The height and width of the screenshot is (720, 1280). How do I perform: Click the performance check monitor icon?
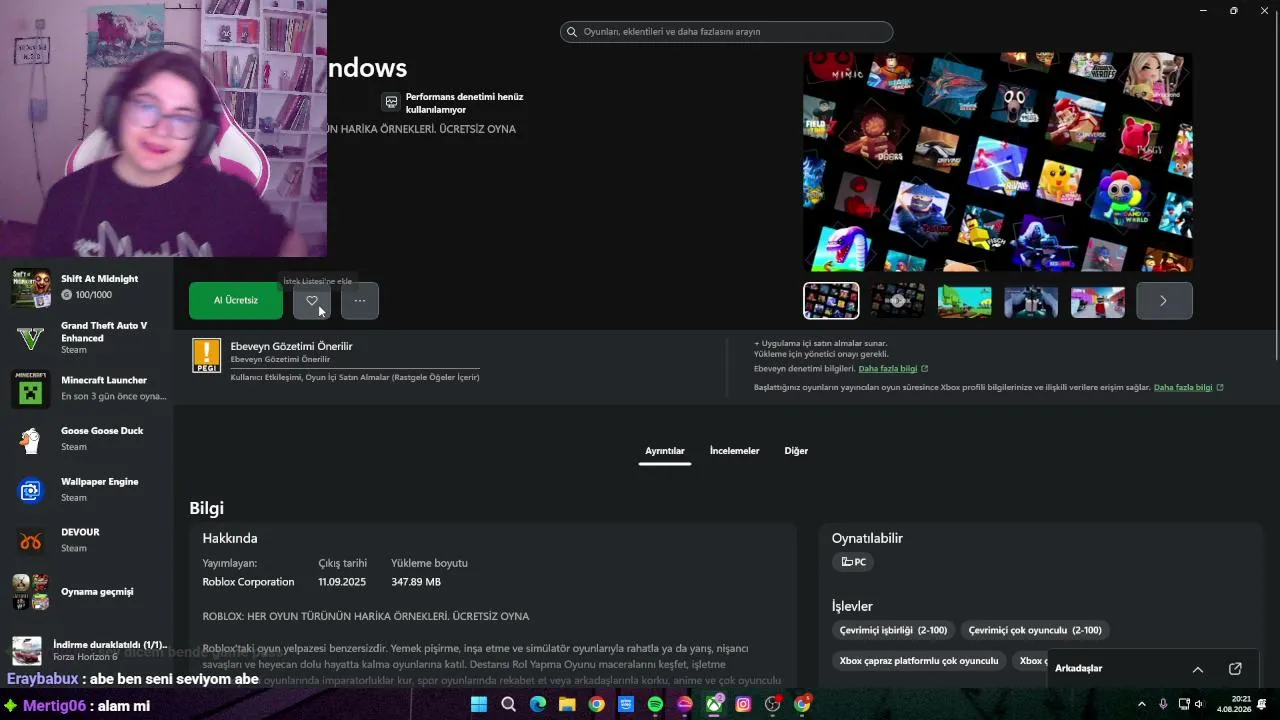pyautogui.click(x=391, y=102)
